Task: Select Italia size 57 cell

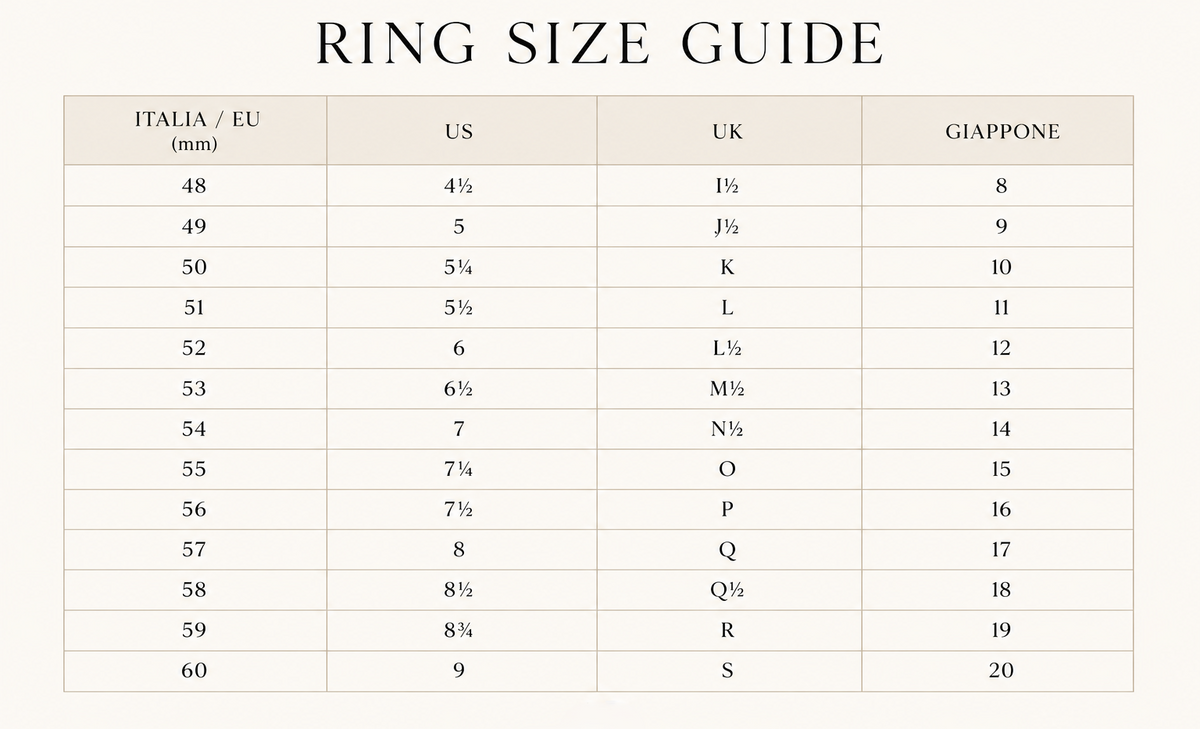Action: click(x=195, y=550)
